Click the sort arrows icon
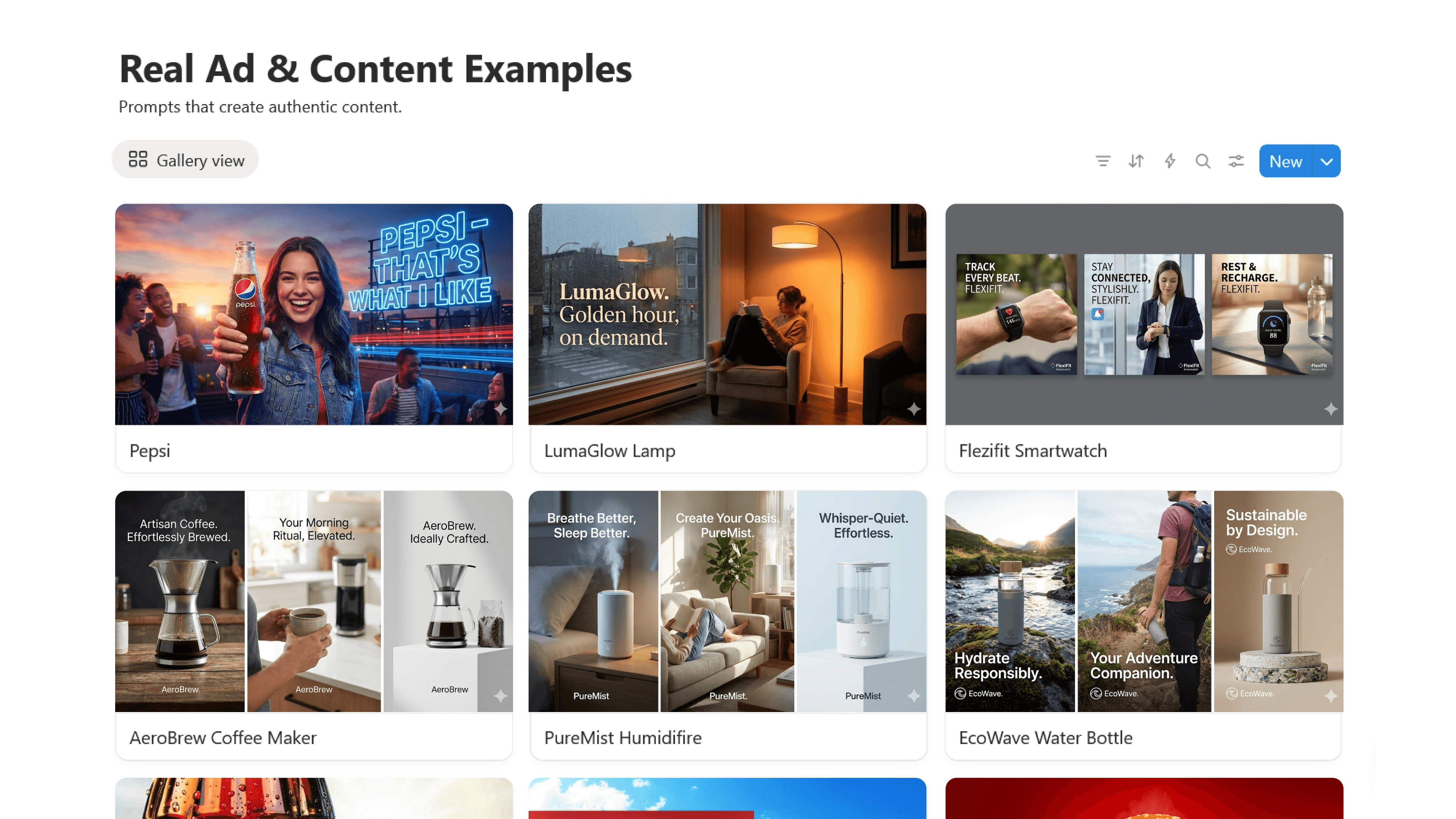The image size is (1456, 819). click(1136, 162)
